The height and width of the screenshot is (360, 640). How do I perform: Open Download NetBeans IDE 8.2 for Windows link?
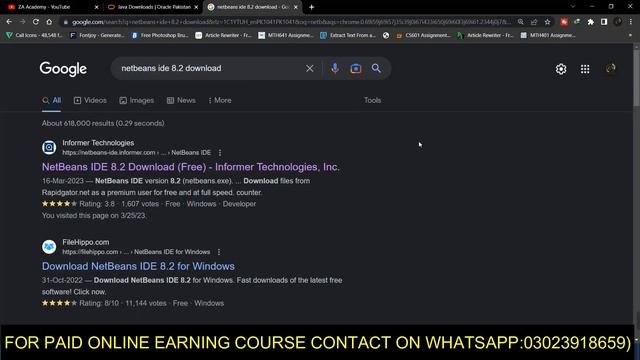pyautogui.click(x=138, y=266)
